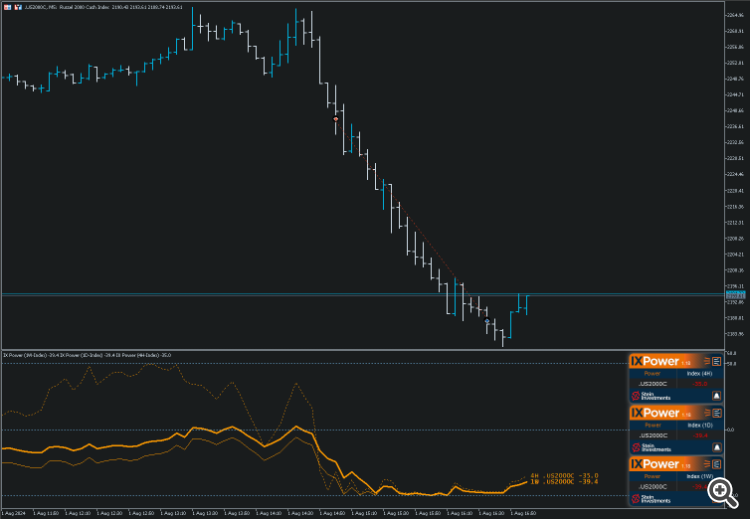Click the Index (4H) column header
The height and width of the screenshot is (519, 750).
coord(700,374)
